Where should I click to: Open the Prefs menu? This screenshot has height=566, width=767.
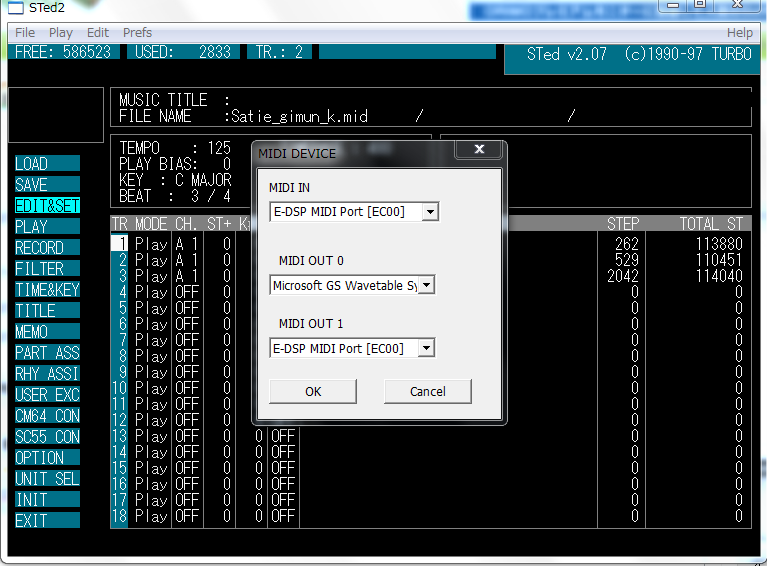pos(137,33)
